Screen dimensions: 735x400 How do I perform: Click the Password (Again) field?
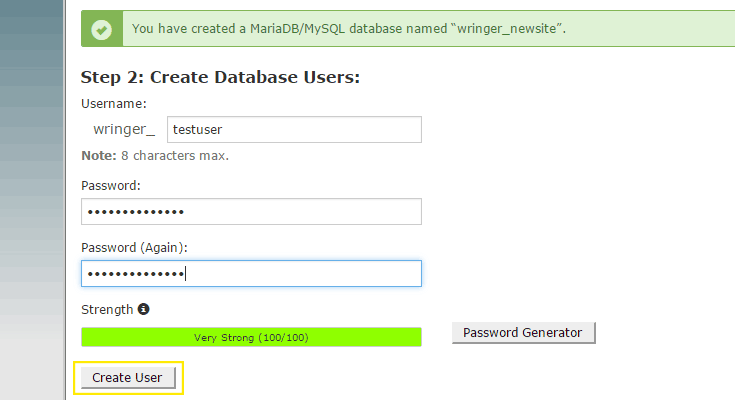coord(251,273)
